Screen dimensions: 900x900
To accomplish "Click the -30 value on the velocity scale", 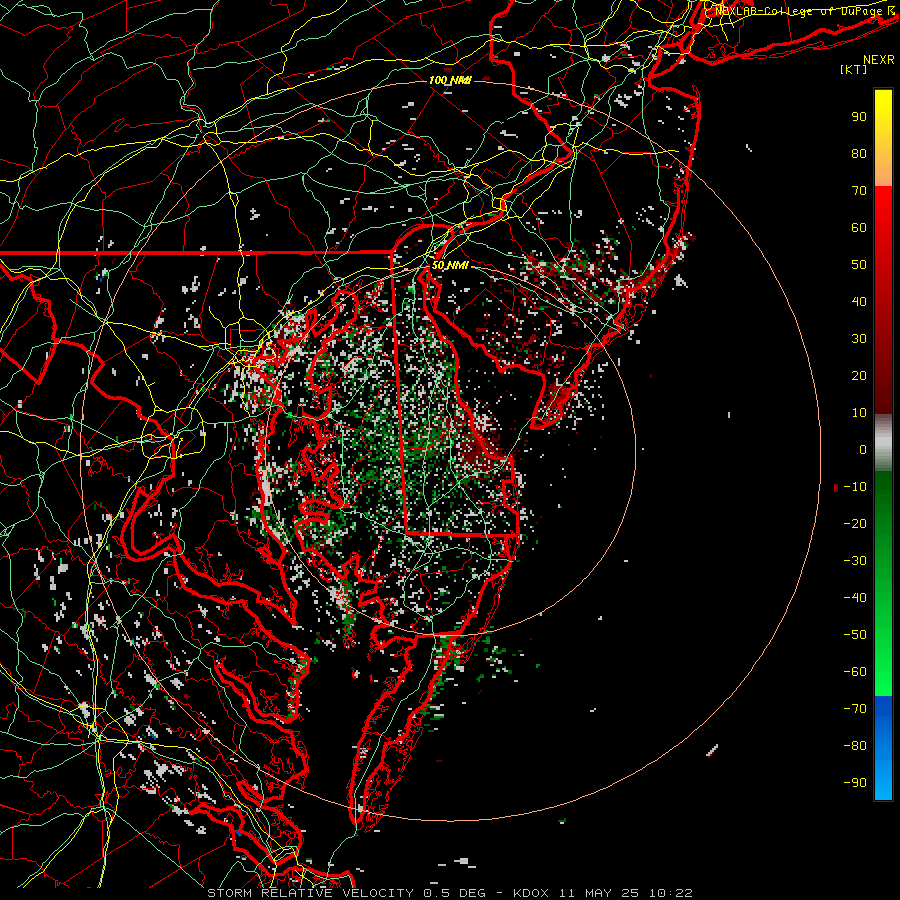I will pyautogui.click(x=855, y=561).
